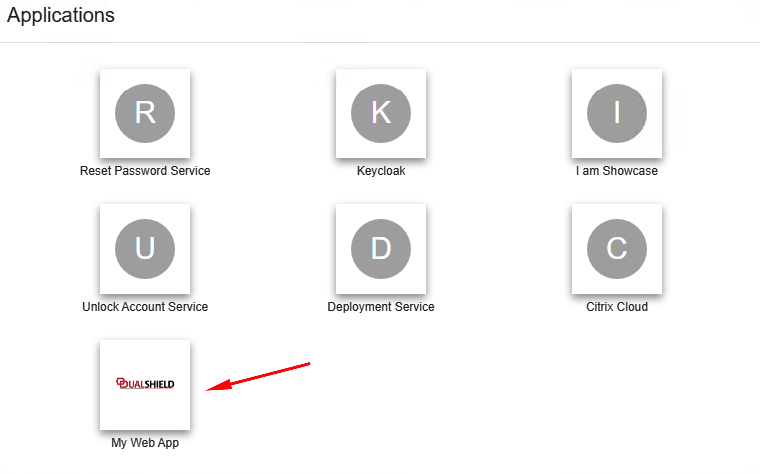Launch Citrix Cloud from its C icon
This screenshot has width=760, height=474.
click(617, 249)
